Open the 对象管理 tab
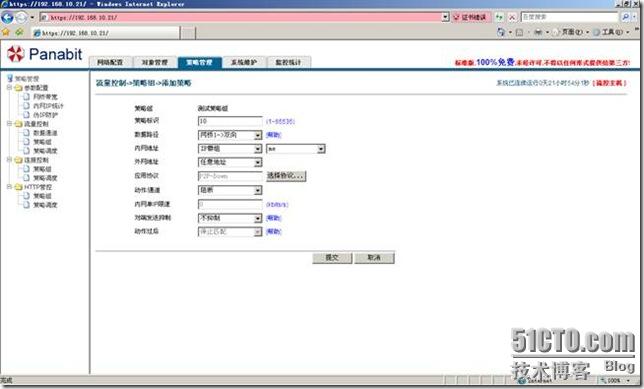 click(154, 62)
